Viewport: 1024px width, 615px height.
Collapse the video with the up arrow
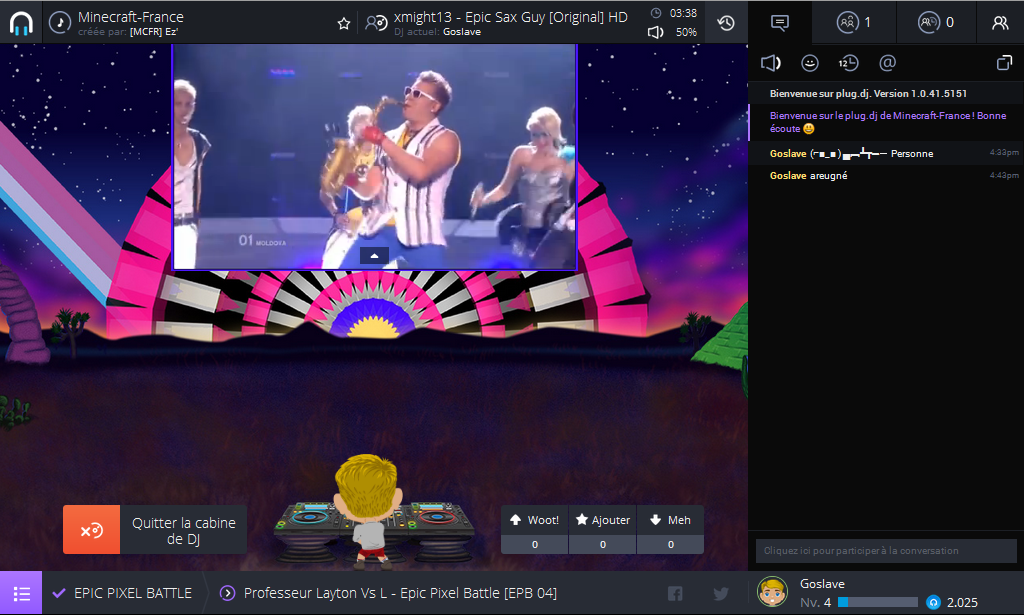point(374,256)
